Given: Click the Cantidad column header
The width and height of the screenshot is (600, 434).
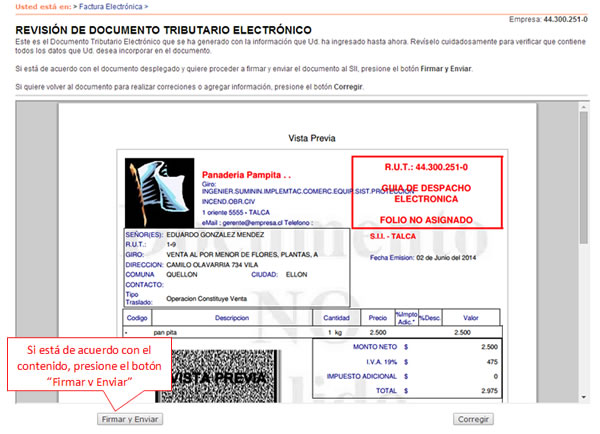Looking at the screenshot, I should coord(336,318).
